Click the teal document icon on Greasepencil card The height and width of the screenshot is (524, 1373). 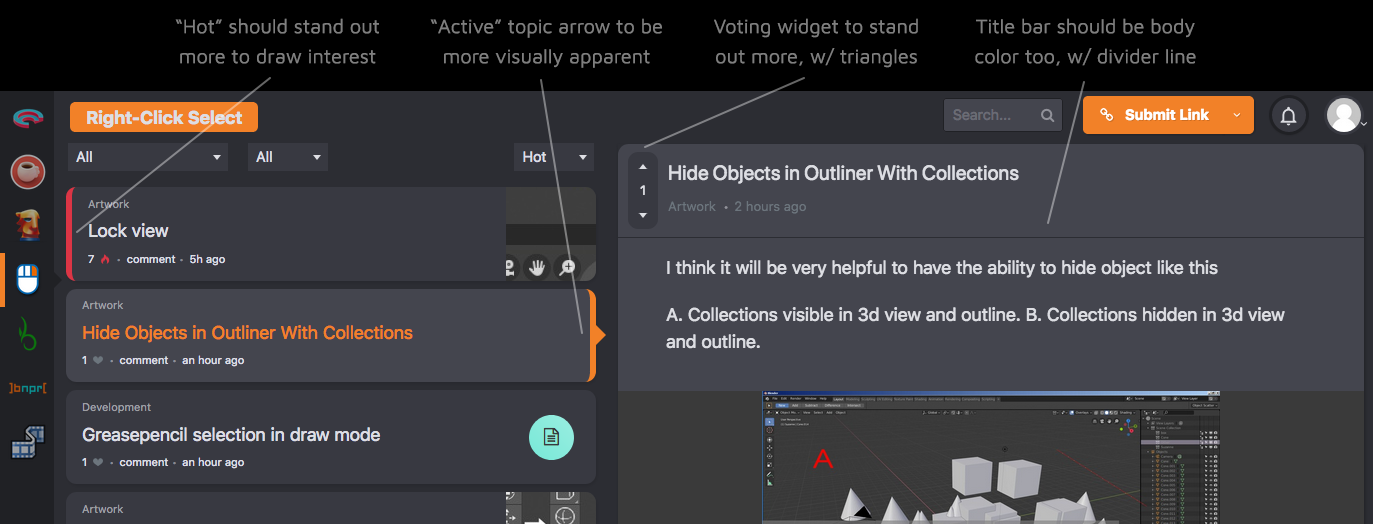pyautogui.click(x=551, y=437)
